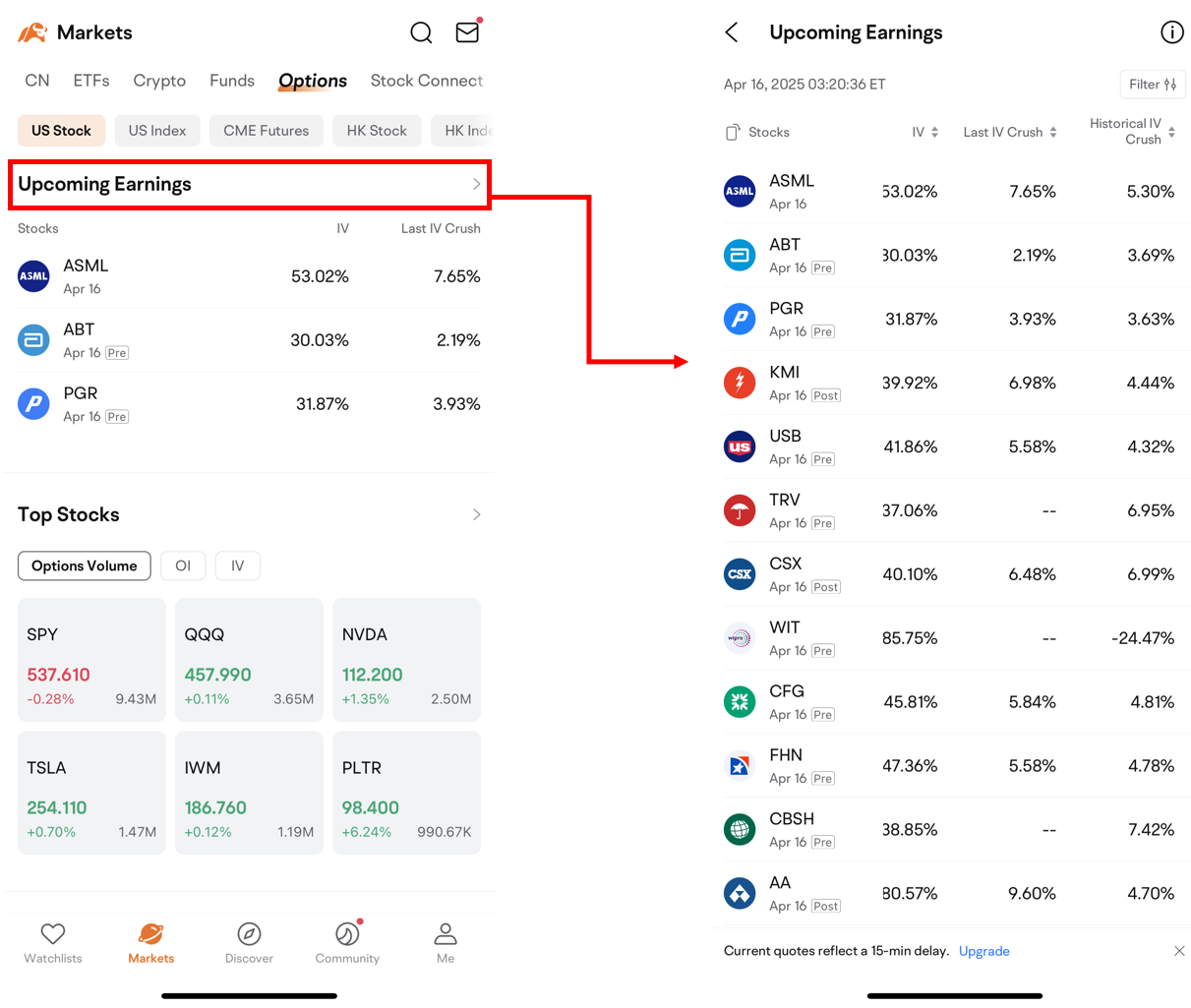Open the Community icon in bottom bar
This screenshot has height=1008, width=1191.
click(347, 933)
